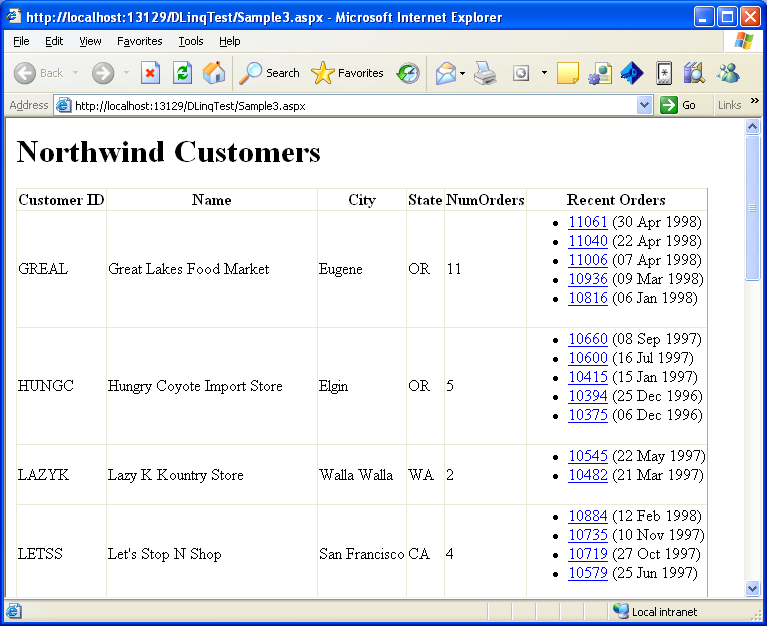Screen dimensions: 767x626
Task: Go to the Home page icon
Action: pyautogui.click(x=214, y=73)
